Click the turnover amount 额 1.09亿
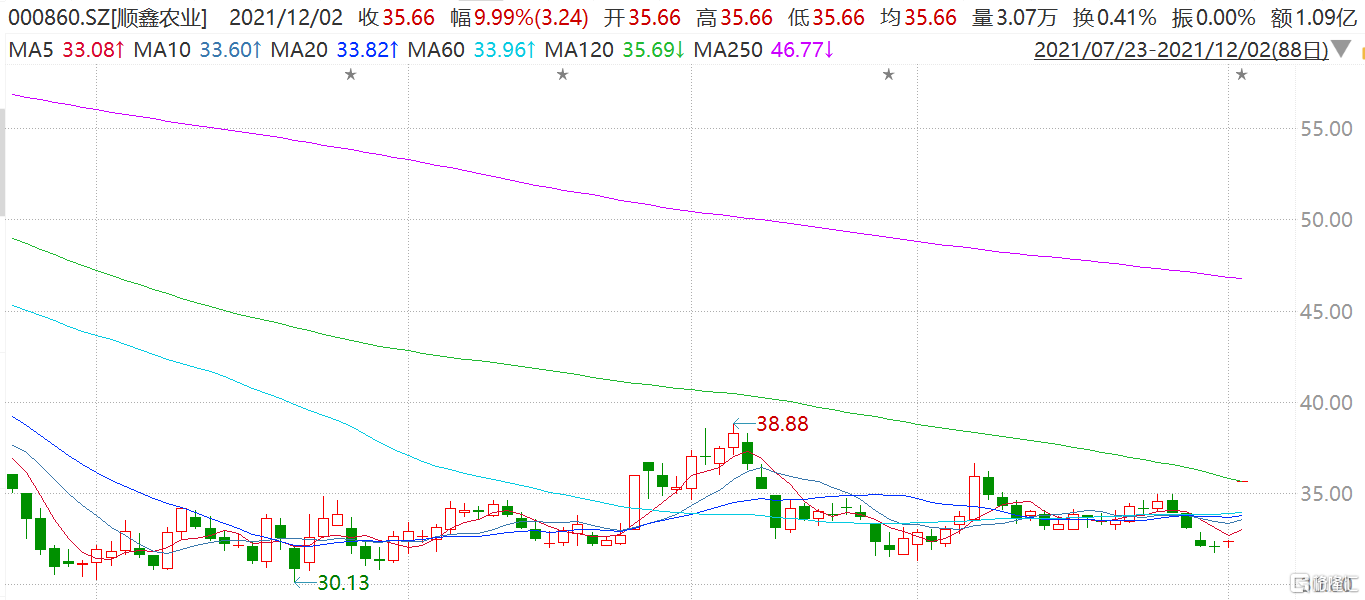 (x=1313, y=17)
